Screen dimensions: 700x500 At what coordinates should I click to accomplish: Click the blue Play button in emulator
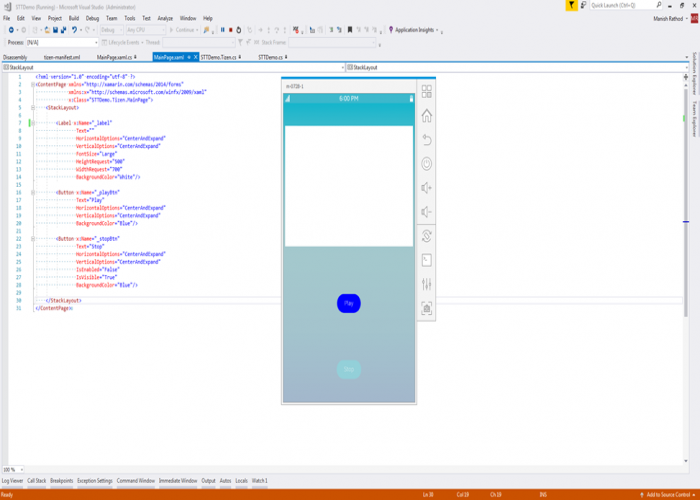click(348, 303)
